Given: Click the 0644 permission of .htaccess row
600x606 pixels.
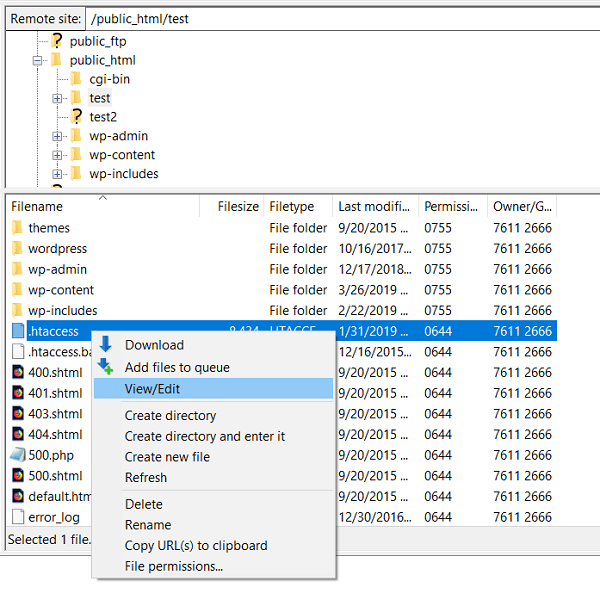Looking at the screenshot, I should point(438,331).
